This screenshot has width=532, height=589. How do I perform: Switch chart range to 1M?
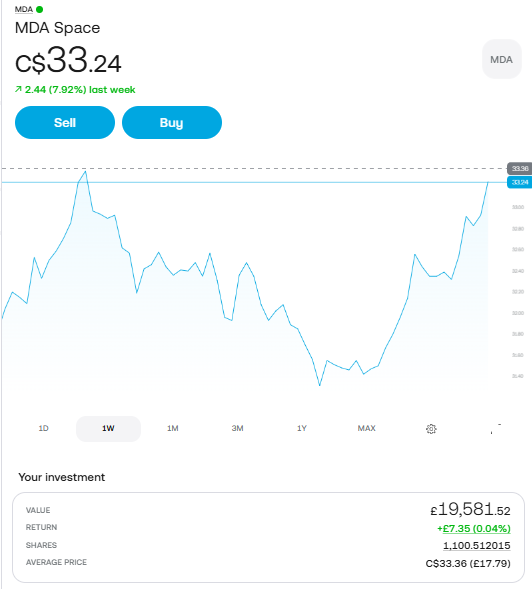pos(173,428)
